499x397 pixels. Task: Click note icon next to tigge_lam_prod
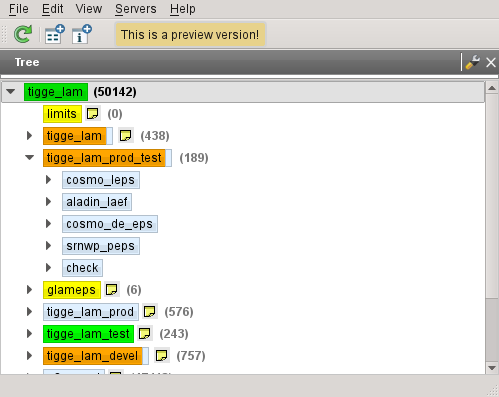pos(150,312)
